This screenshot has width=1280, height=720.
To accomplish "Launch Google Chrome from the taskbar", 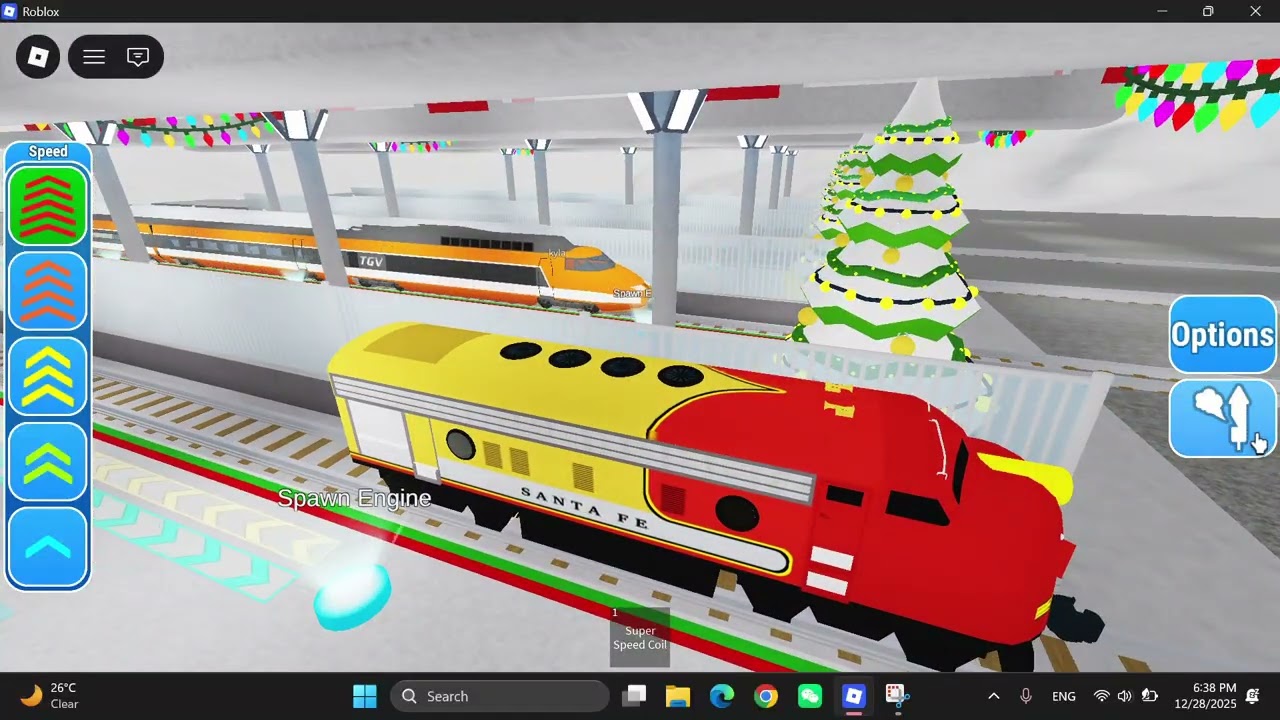I will [766, 696].
